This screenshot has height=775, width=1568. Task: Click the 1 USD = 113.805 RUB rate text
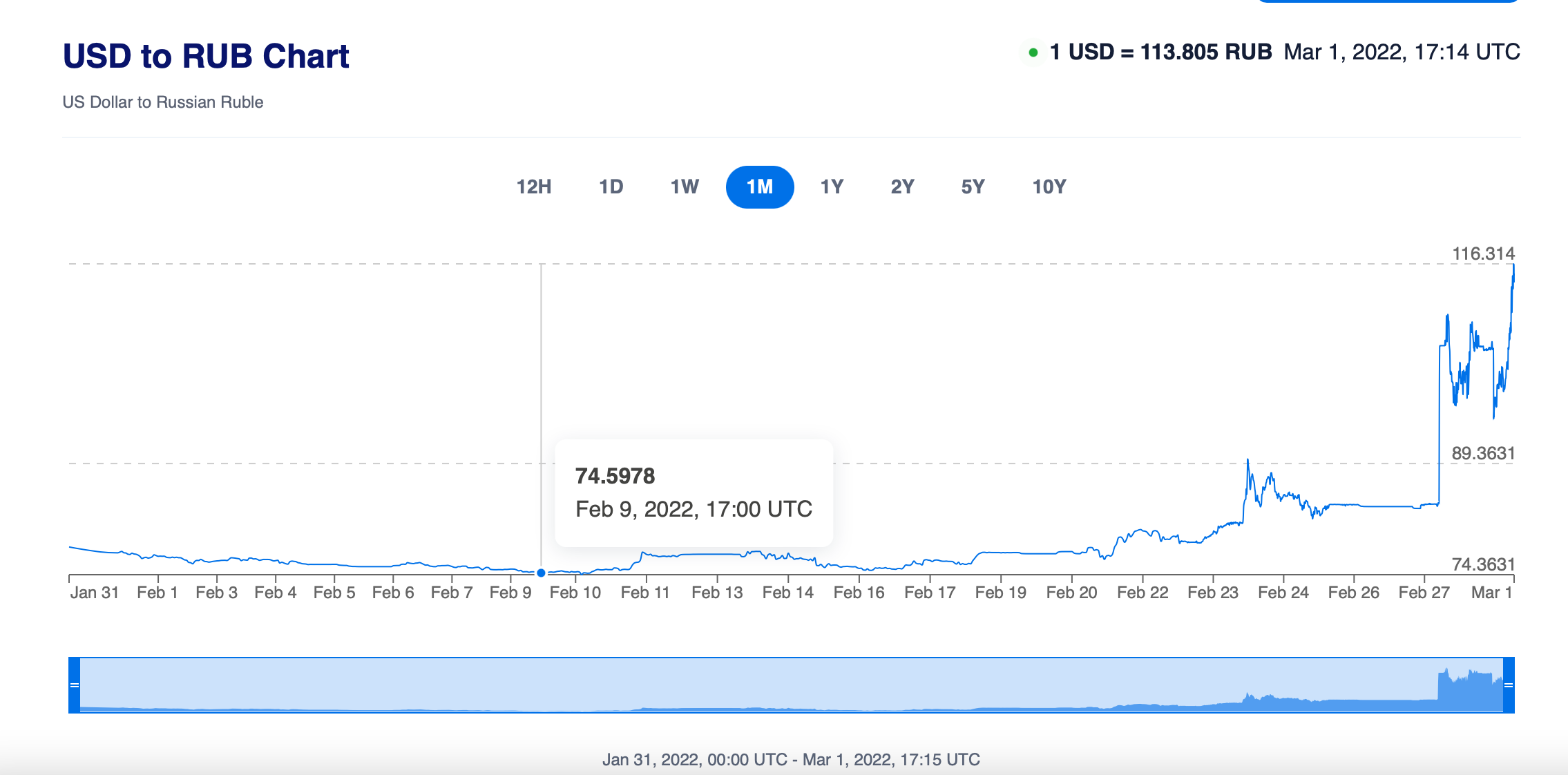1160,52
